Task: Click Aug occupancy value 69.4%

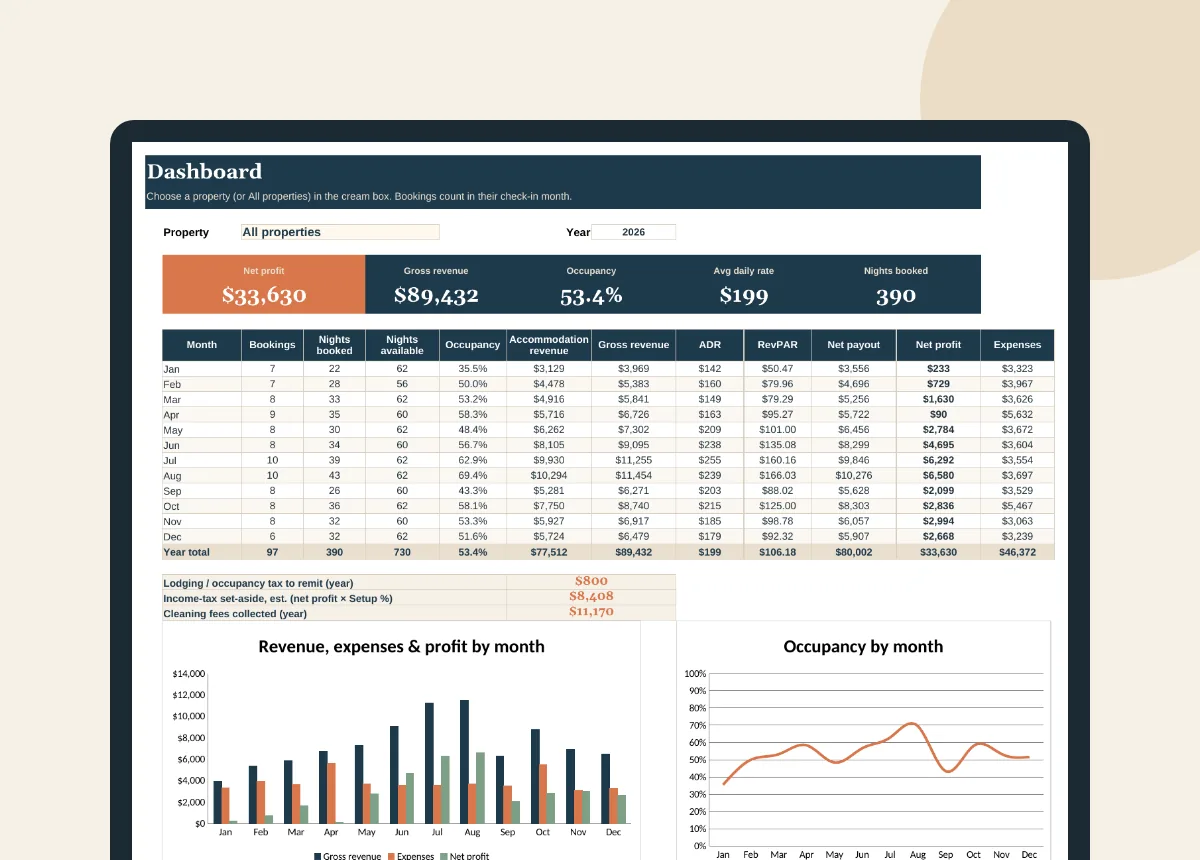Action: 472,476
